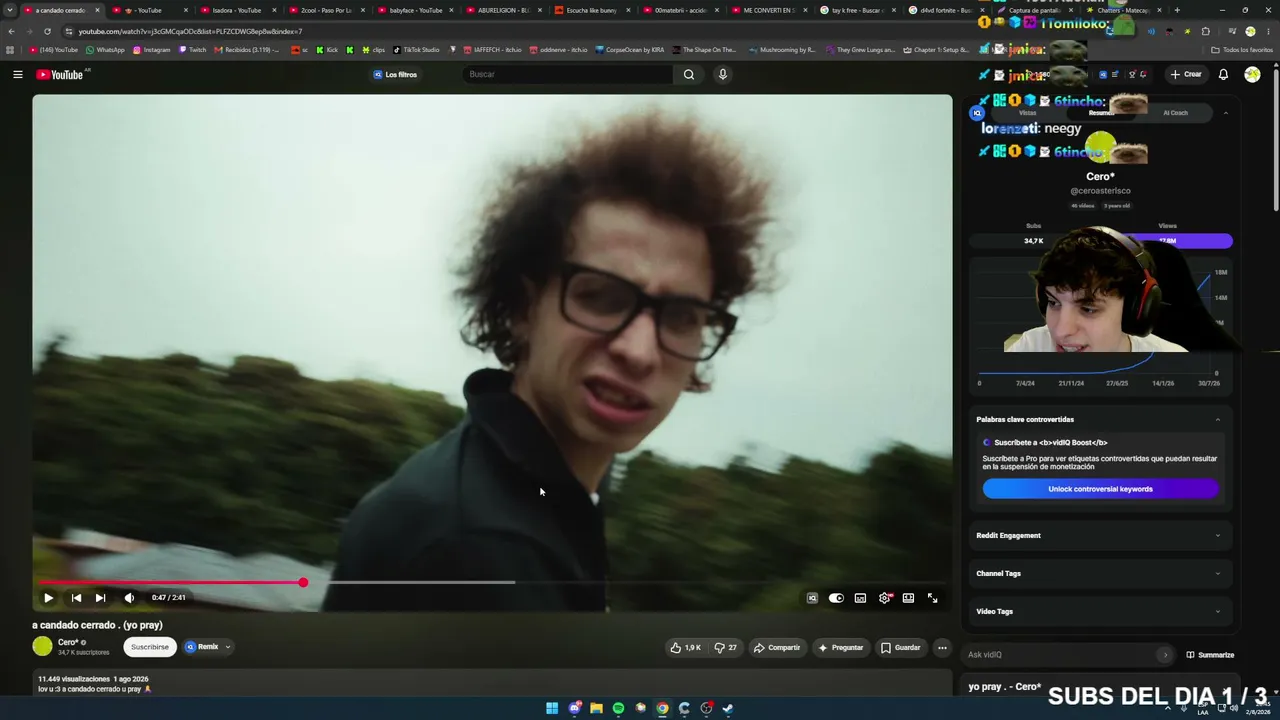Collapse the Palabras clave controvertidas section
The width and height of the screenshot is (1280, 720).
click(x=1217, y=419)
